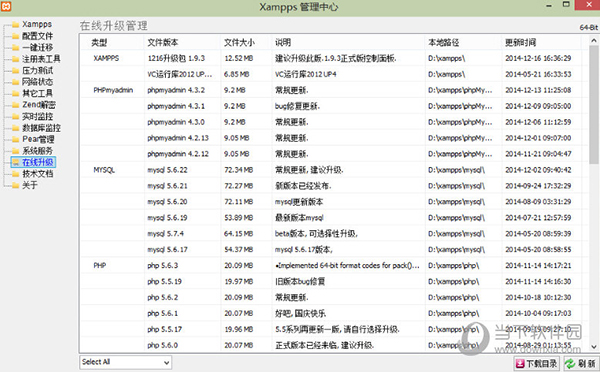
Task: Select the php 5.6.0 row
Action: [x=335, y=345]
